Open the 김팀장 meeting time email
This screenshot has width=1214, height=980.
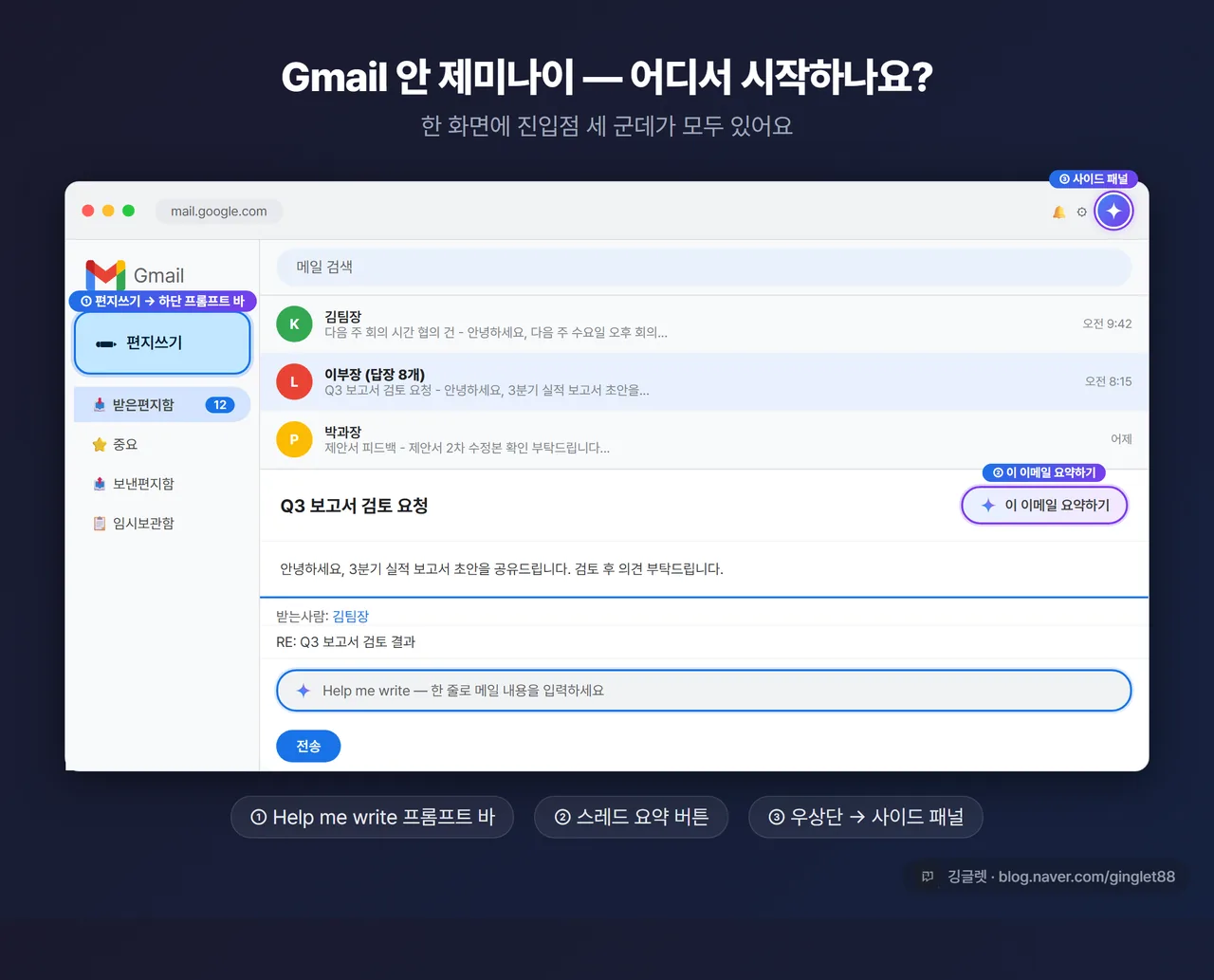click(704, 324)
